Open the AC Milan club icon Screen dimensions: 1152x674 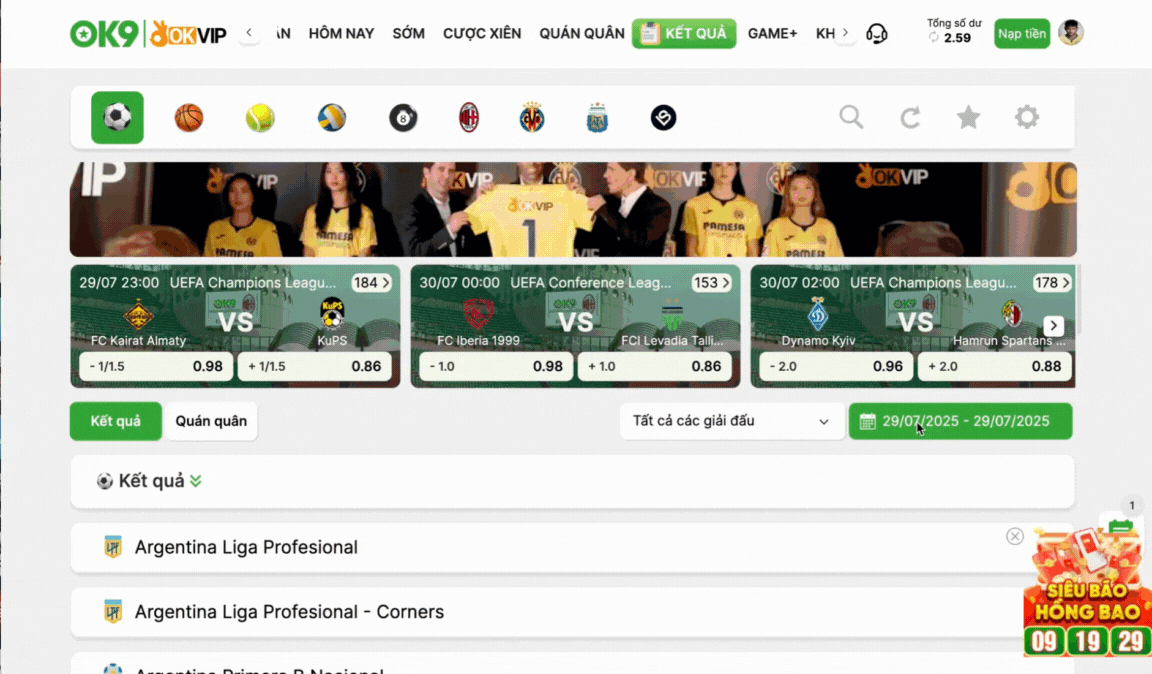coord(469,118)
